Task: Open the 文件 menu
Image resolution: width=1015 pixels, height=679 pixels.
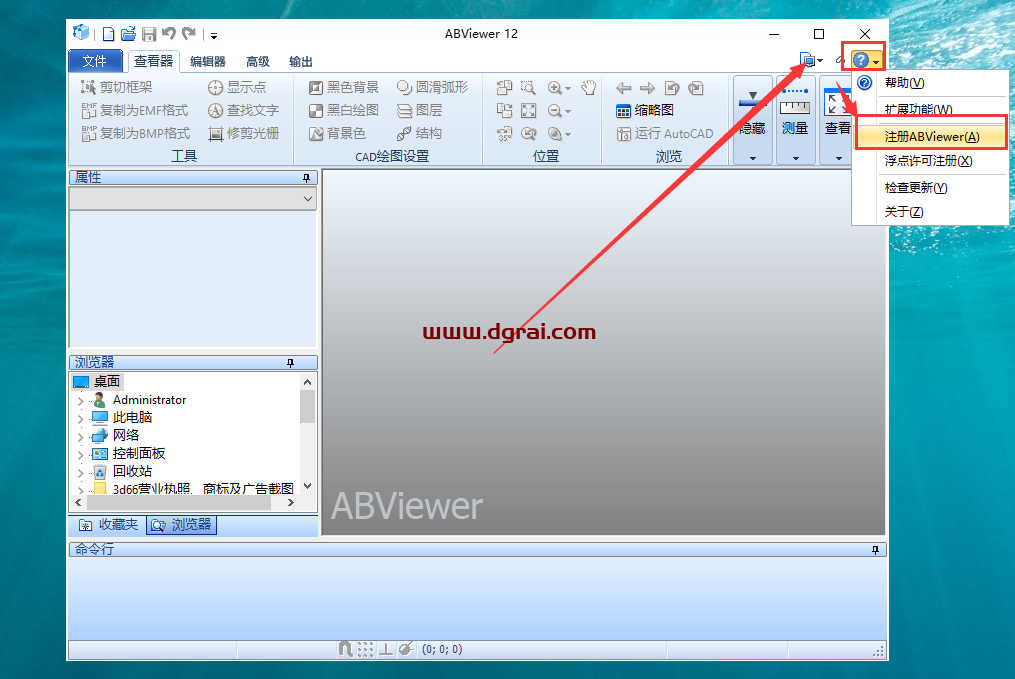Action: [95, 61]
